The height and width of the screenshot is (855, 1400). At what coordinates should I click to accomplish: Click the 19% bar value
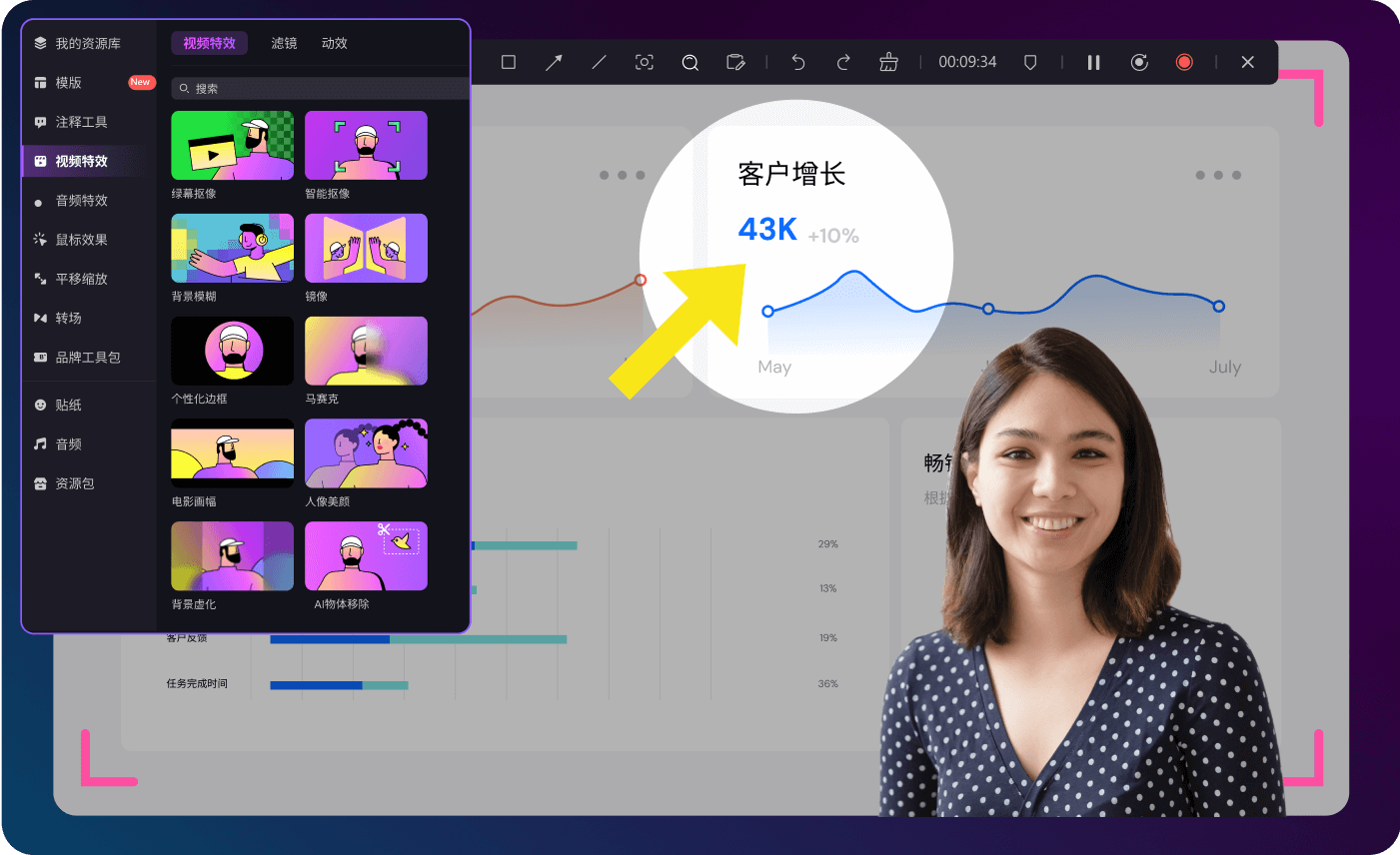[828, 637]
